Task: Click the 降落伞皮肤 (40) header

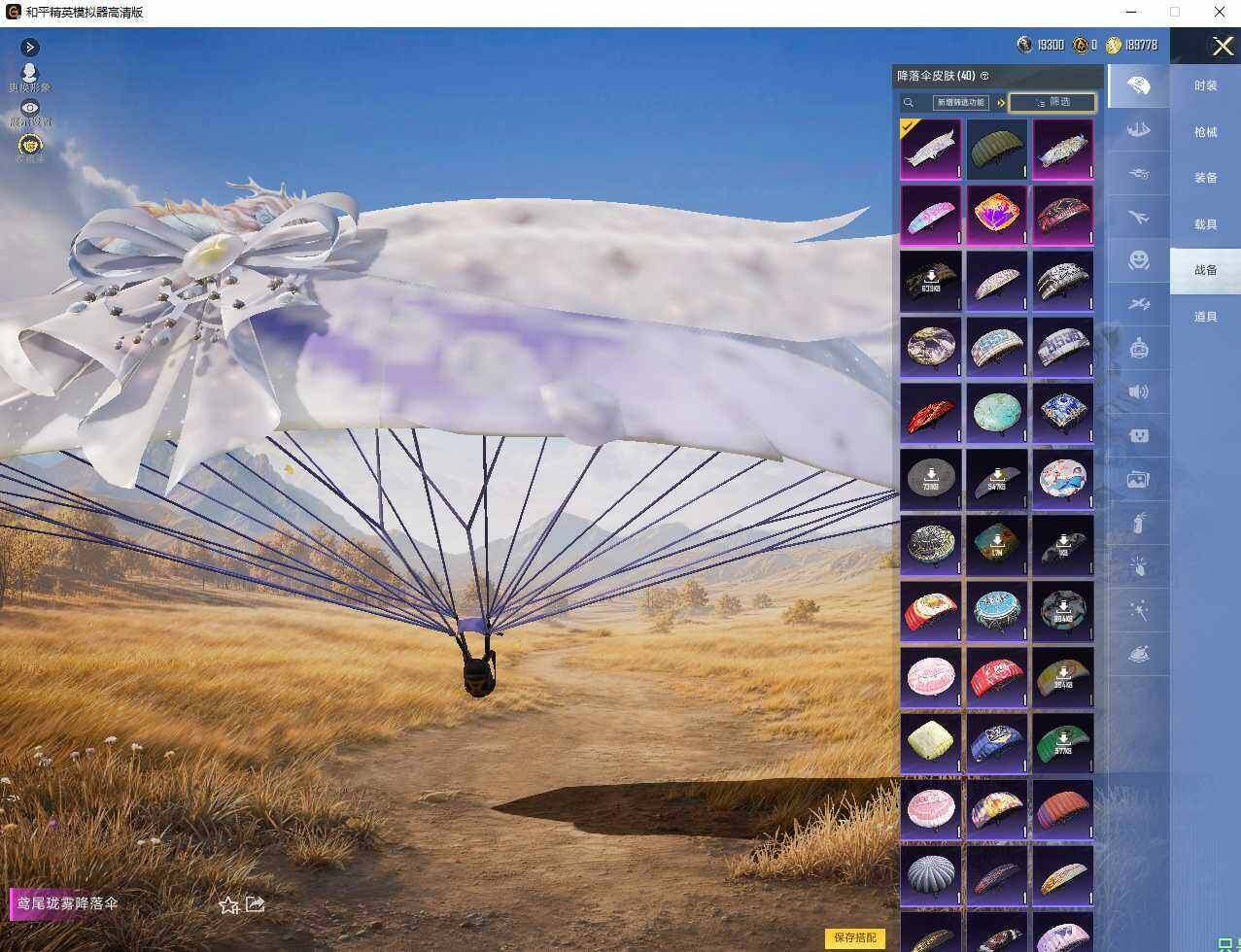Action: [936, 76]
